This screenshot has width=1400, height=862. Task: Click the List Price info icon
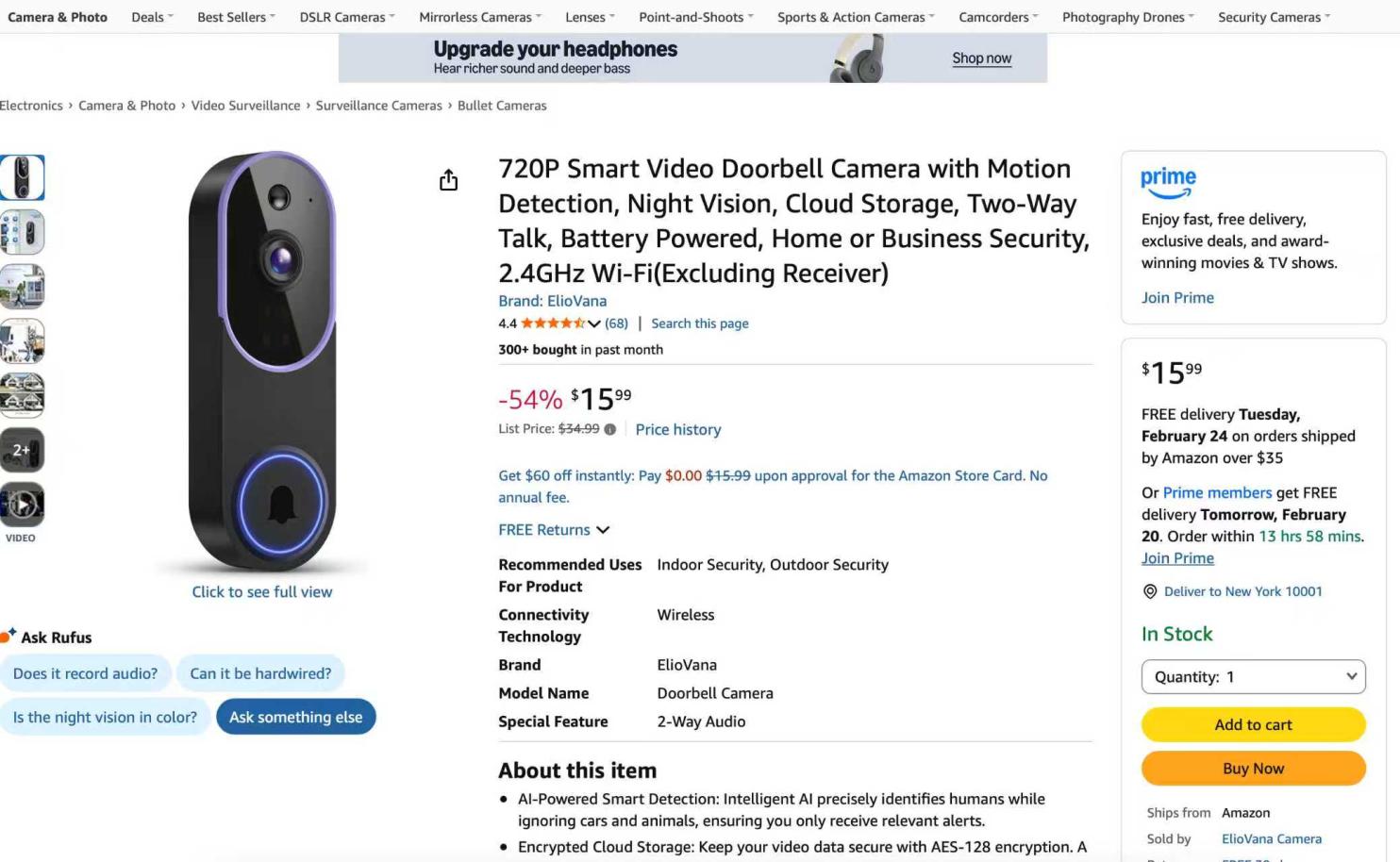pyautogui.click(x=610, y=429)
